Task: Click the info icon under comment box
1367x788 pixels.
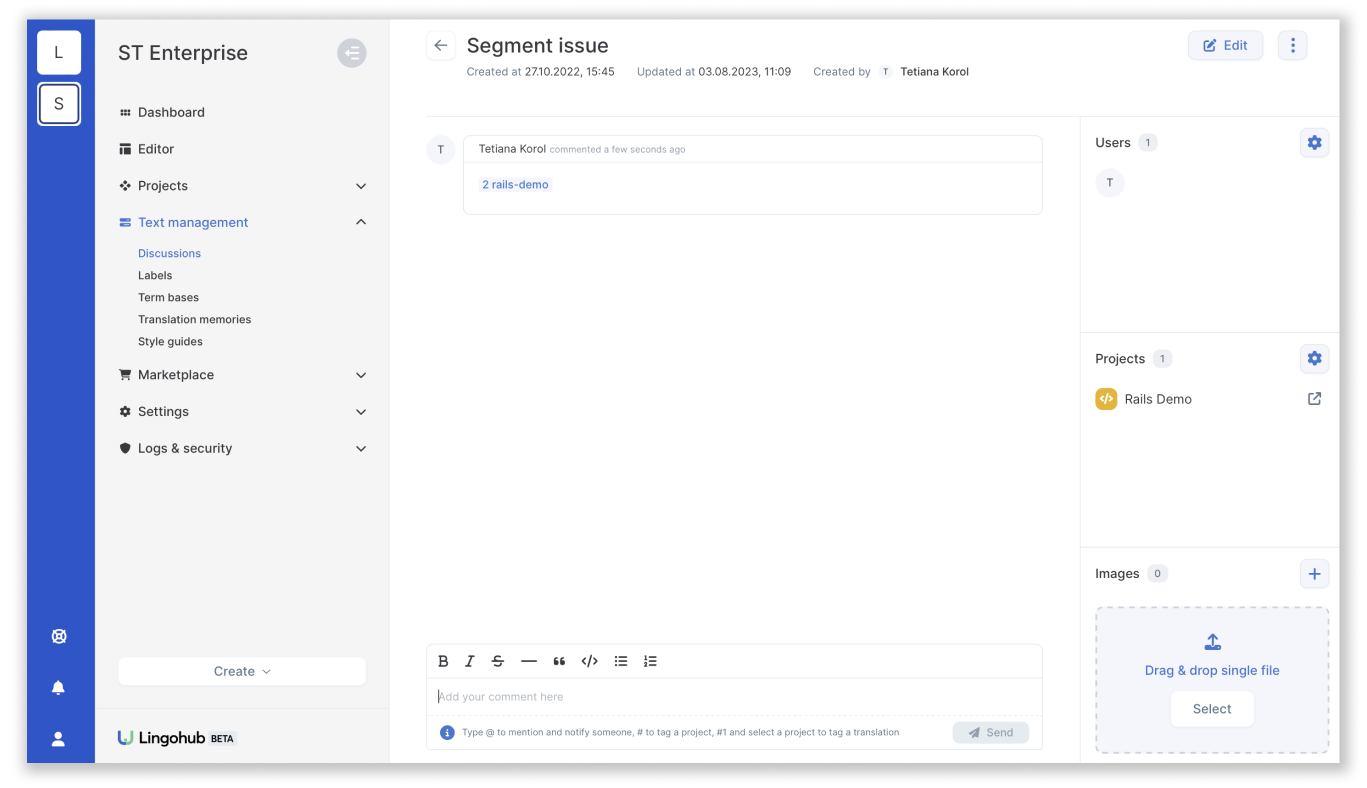Action: click(x=448, y=733)
